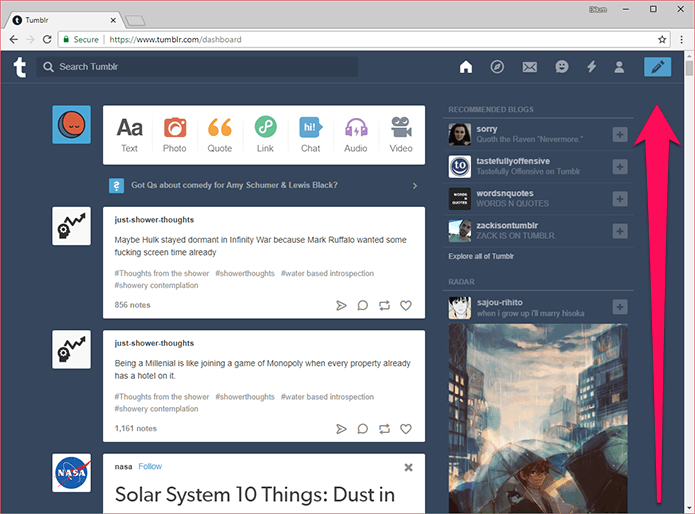Create a new Video post
Screen dimensions: 695x514
(401, 135)
